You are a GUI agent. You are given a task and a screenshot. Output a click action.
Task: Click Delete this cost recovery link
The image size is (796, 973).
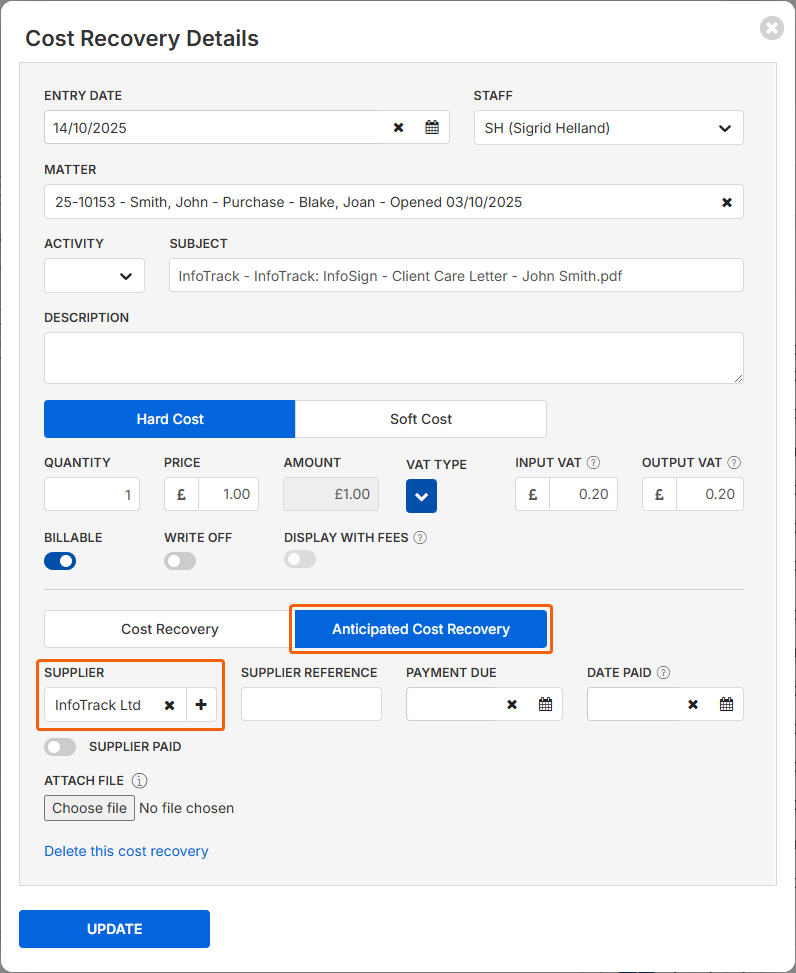click(x=126, y=851)
